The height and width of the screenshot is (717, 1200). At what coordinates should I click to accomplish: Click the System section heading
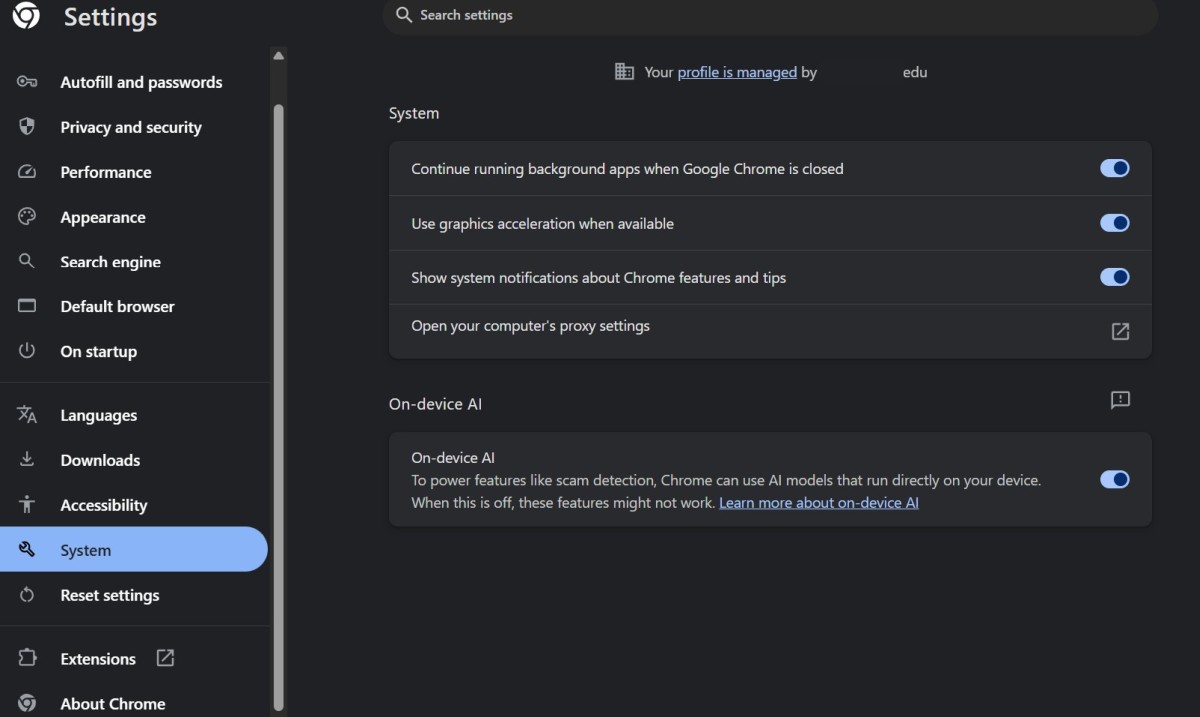point(414,113)
